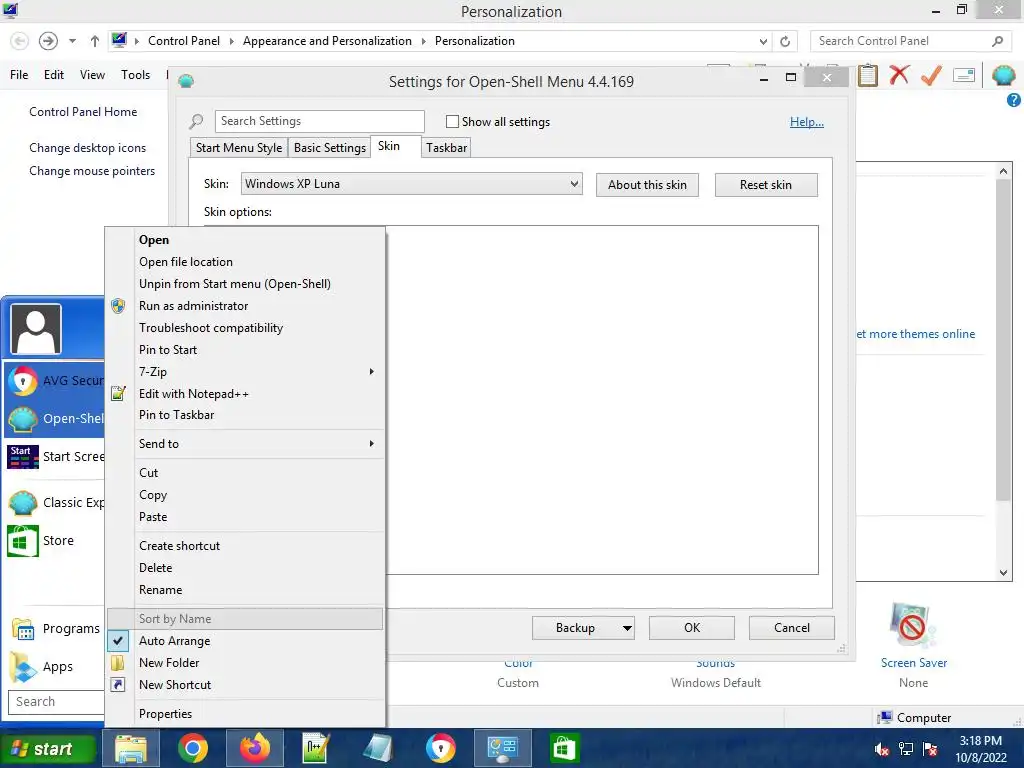Click the AVG Secure Browser taskbar icon
1024x768 pixels.
point(441,748)
